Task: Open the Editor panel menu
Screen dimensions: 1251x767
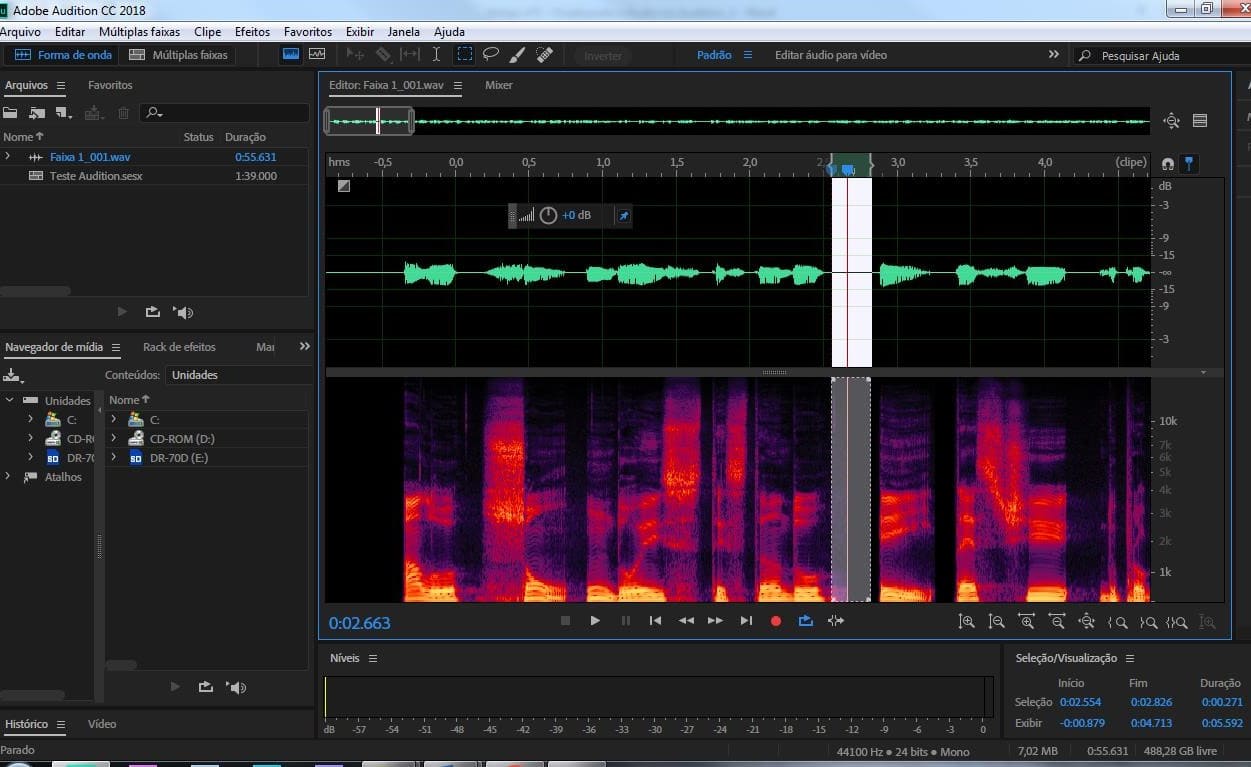Action: pyautogui.click(x=457, y=86)
